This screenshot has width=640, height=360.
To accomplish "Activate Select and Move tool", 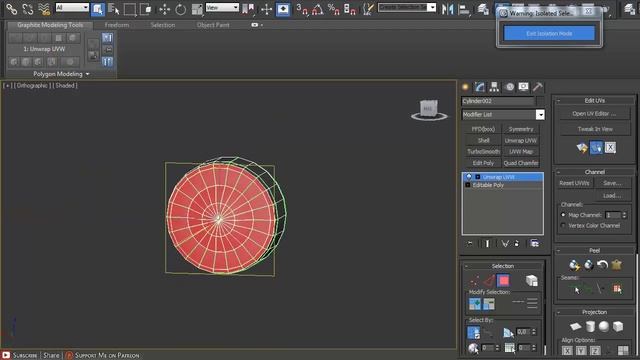I will click(164, 9).
